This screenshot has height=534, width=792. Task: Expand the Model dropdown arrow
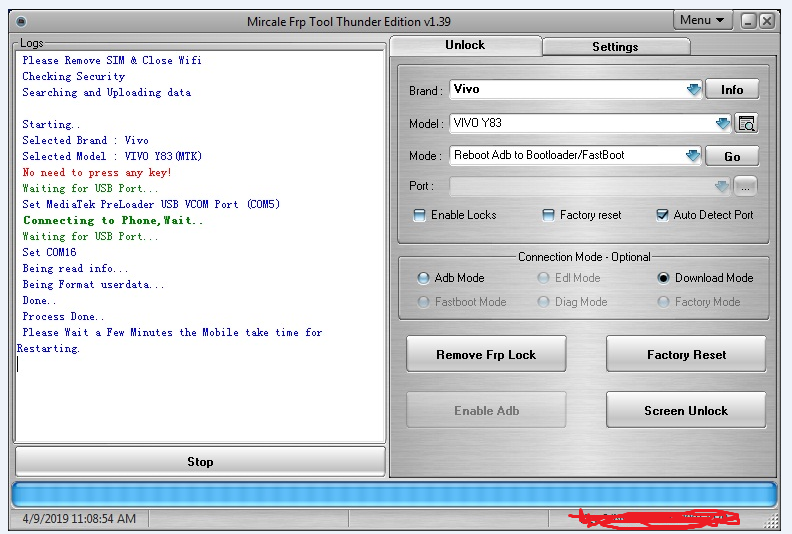(723, 123)
